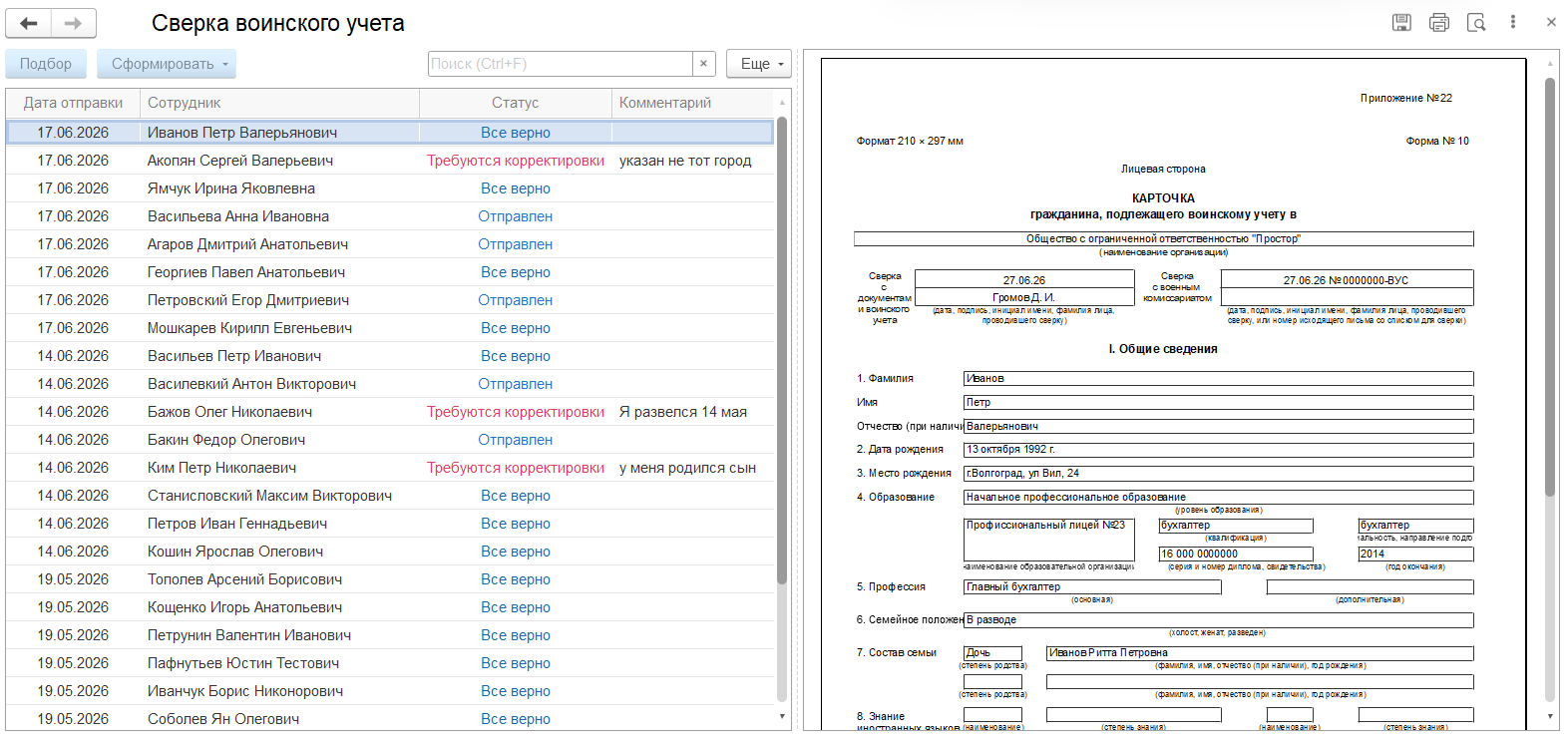
Task: Select the row Петров Иван Геннадьевич
Action: coord(390,524)
